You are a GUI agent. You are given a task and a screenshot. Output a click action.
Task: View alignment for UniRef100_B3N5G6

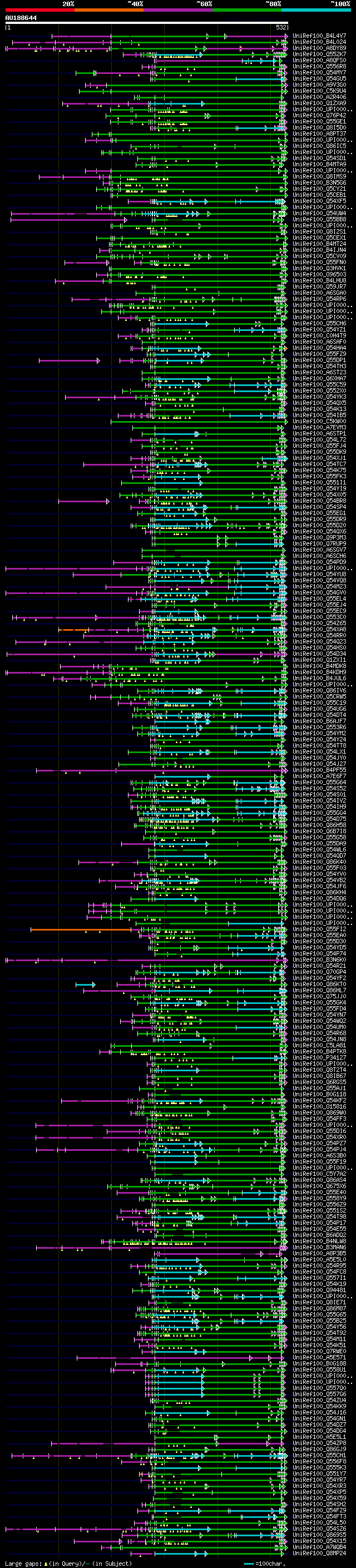319,182
